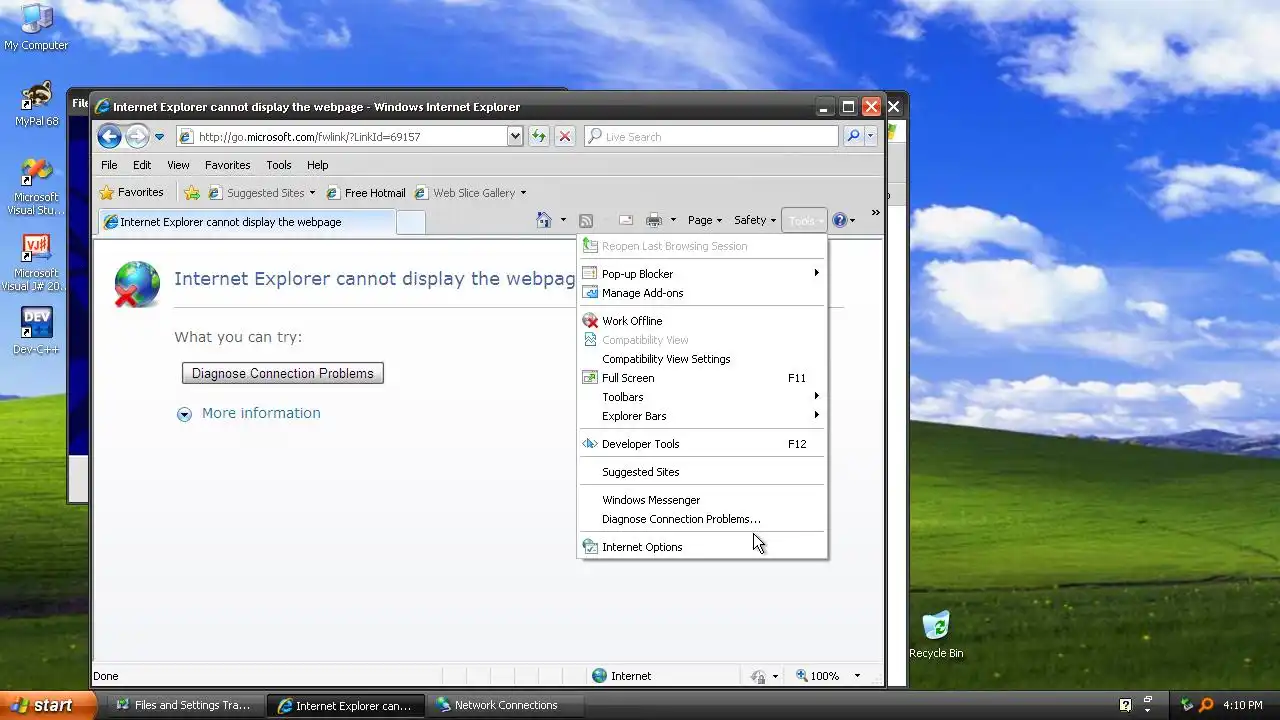Open the recent pages dropdown arrow
1280x720 pixels.
[x=159, y=137]
